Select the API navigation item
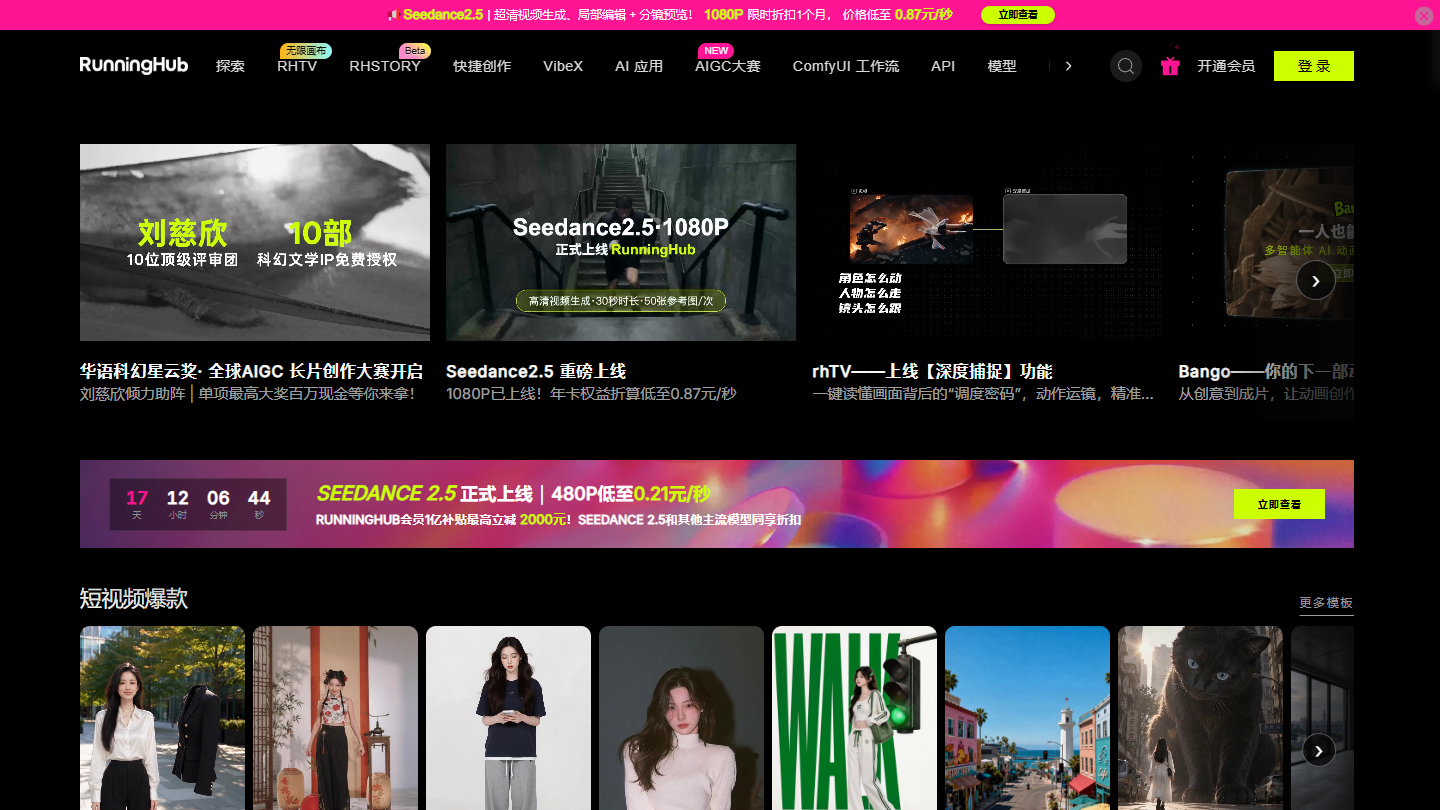Image resolution: width=1440 pixels, height=810 pixels. coord(943,66)
